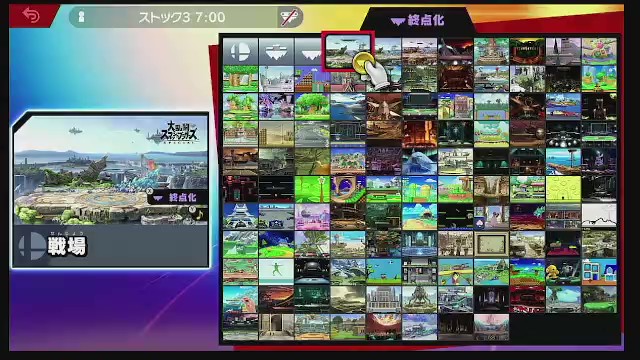Select the normal stage form Smash-logo icon
The image size is (640, 360).
240,52
